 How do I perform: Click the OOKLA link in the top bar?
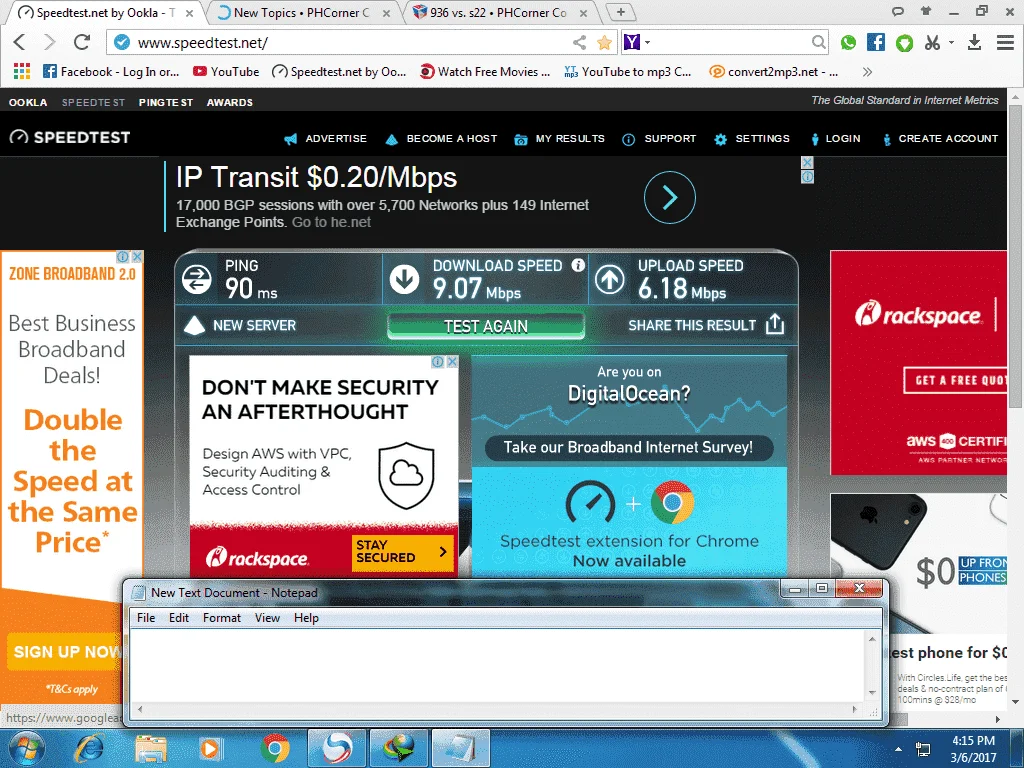pos(28,102)
